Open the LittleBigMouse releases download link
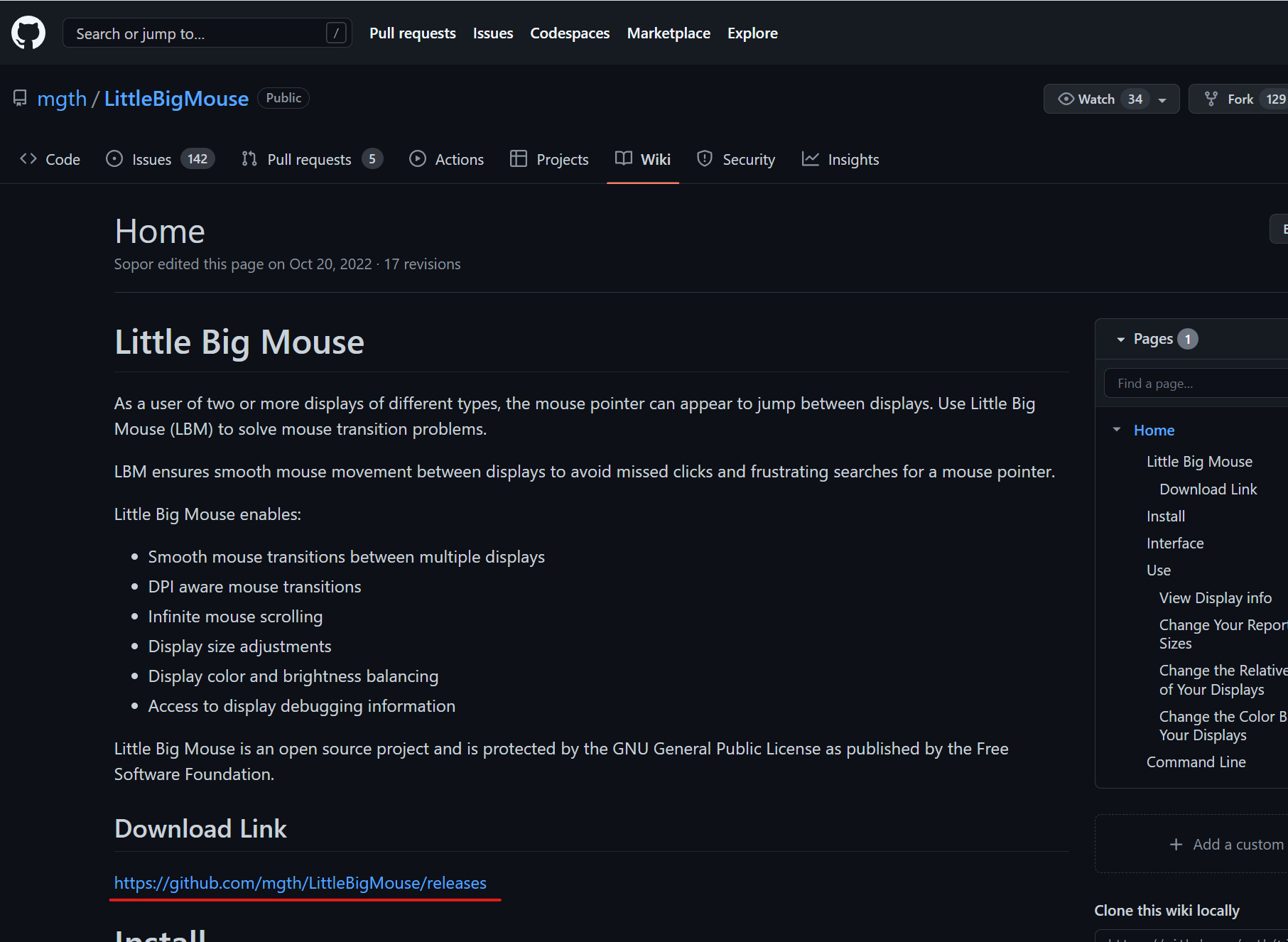Image resolution: width=1288 pixels, height=942 pixels. click(x=301, y=883)
